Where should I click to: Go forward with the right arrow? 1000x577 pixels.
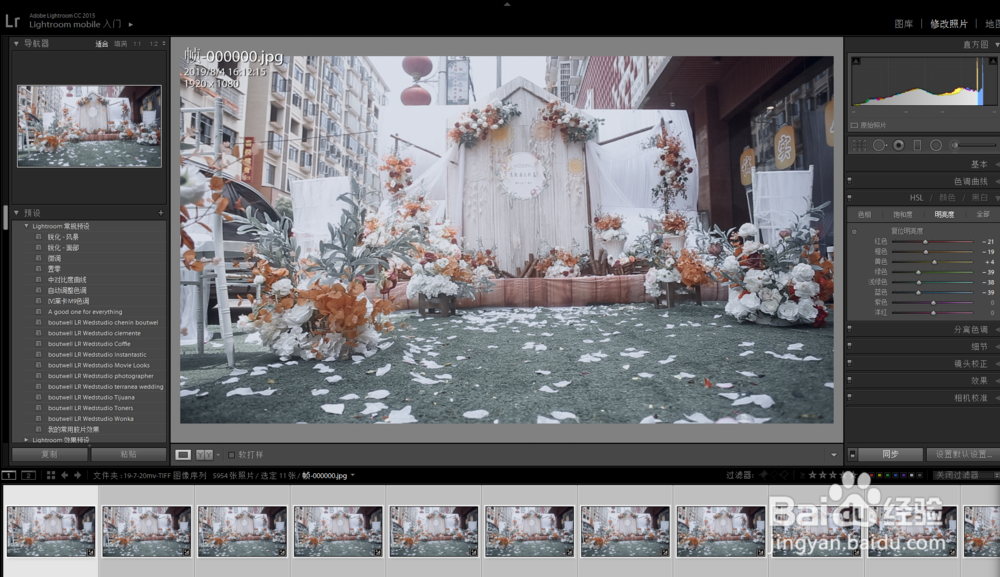(x=78, y=476)
